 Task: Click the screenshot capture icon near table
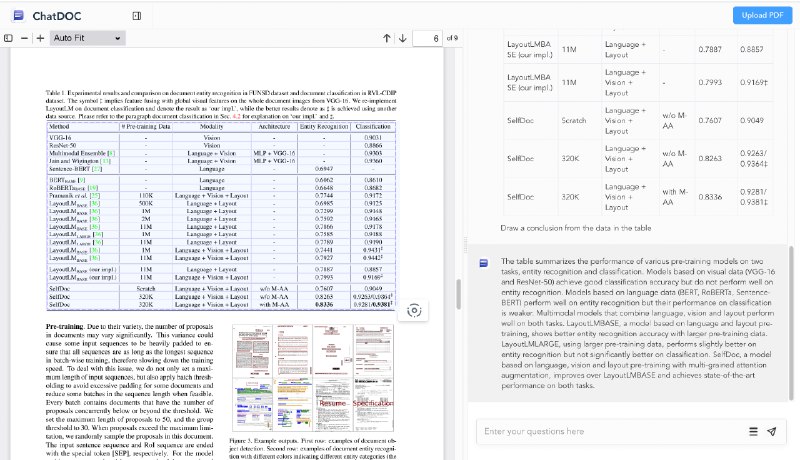coord(414,311)
